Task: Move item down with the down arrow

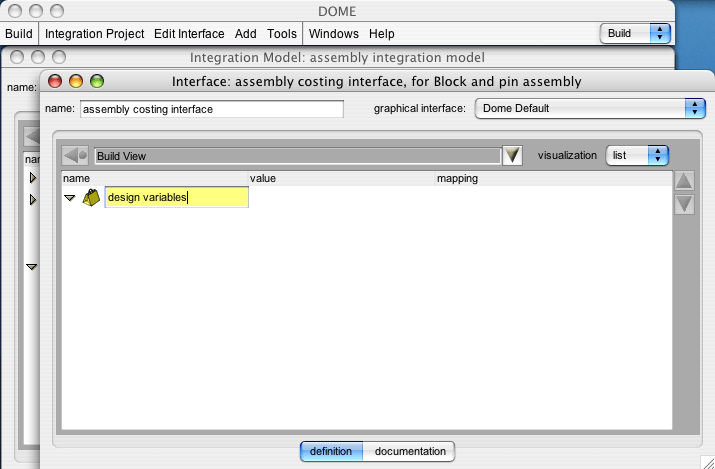Action: [x=684, y=204]
